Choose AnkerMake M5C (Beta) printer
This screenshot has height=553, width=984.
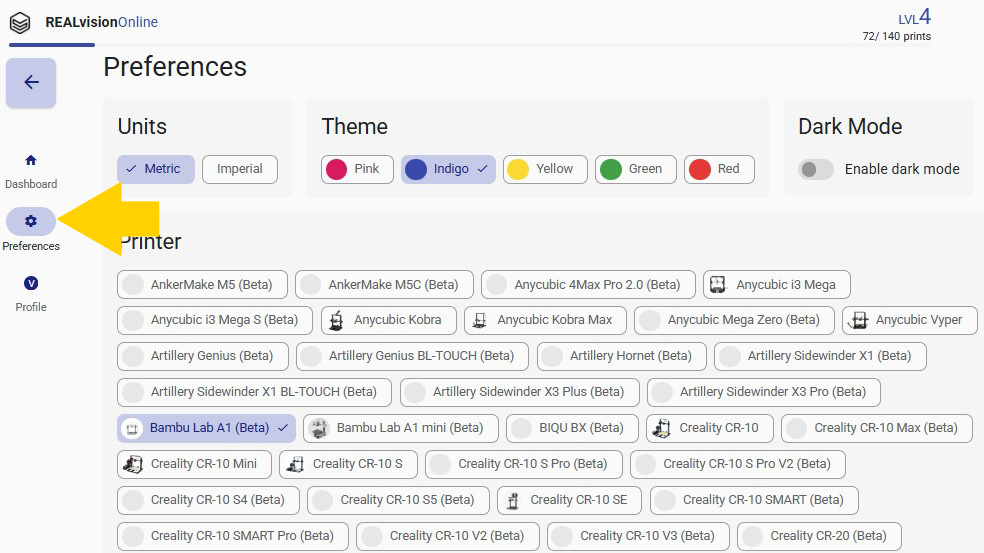(384, 284)
